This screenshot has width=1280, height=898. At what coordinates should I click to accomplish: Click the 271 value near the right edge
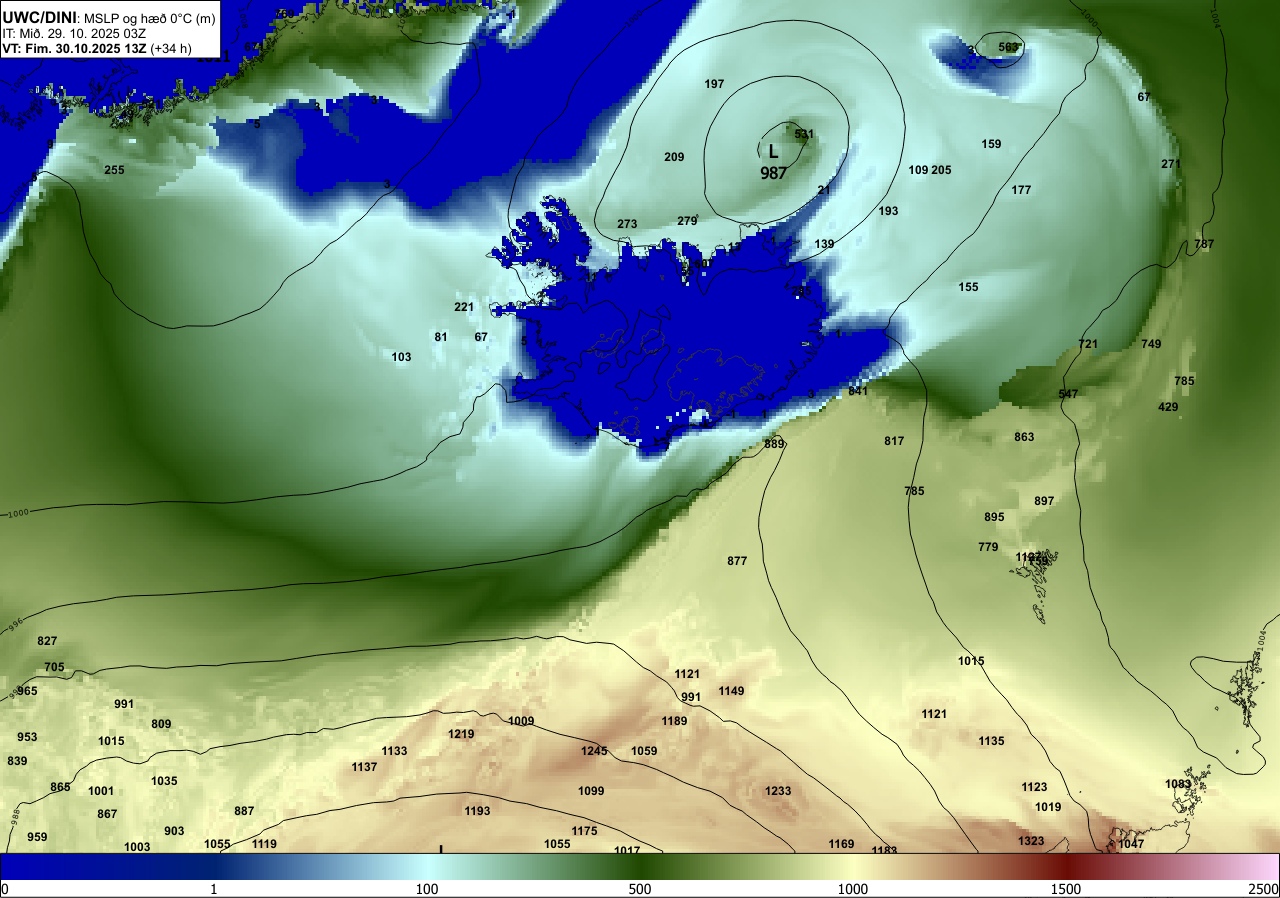[x=1171, y=164]
